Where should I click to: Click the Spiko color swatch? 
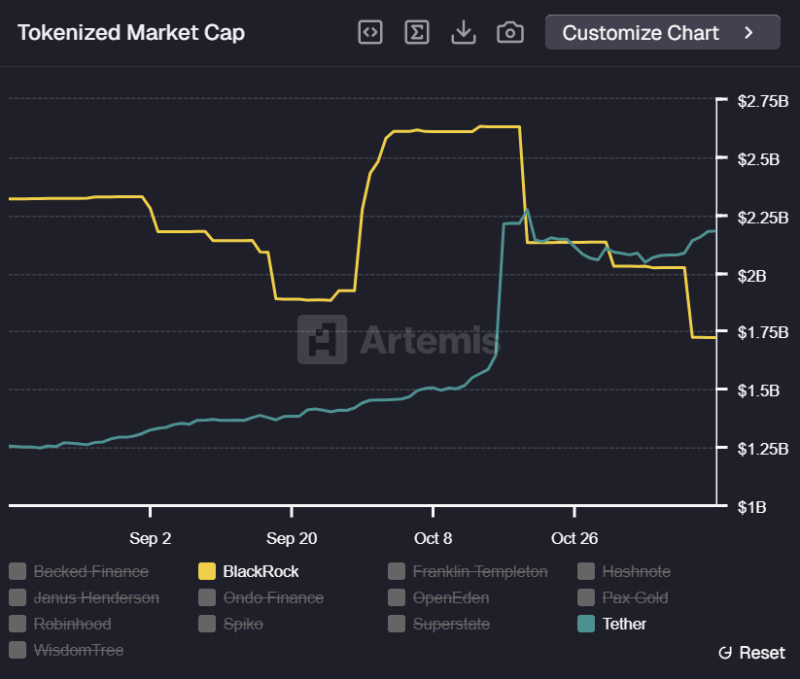[x=209, y=624]
